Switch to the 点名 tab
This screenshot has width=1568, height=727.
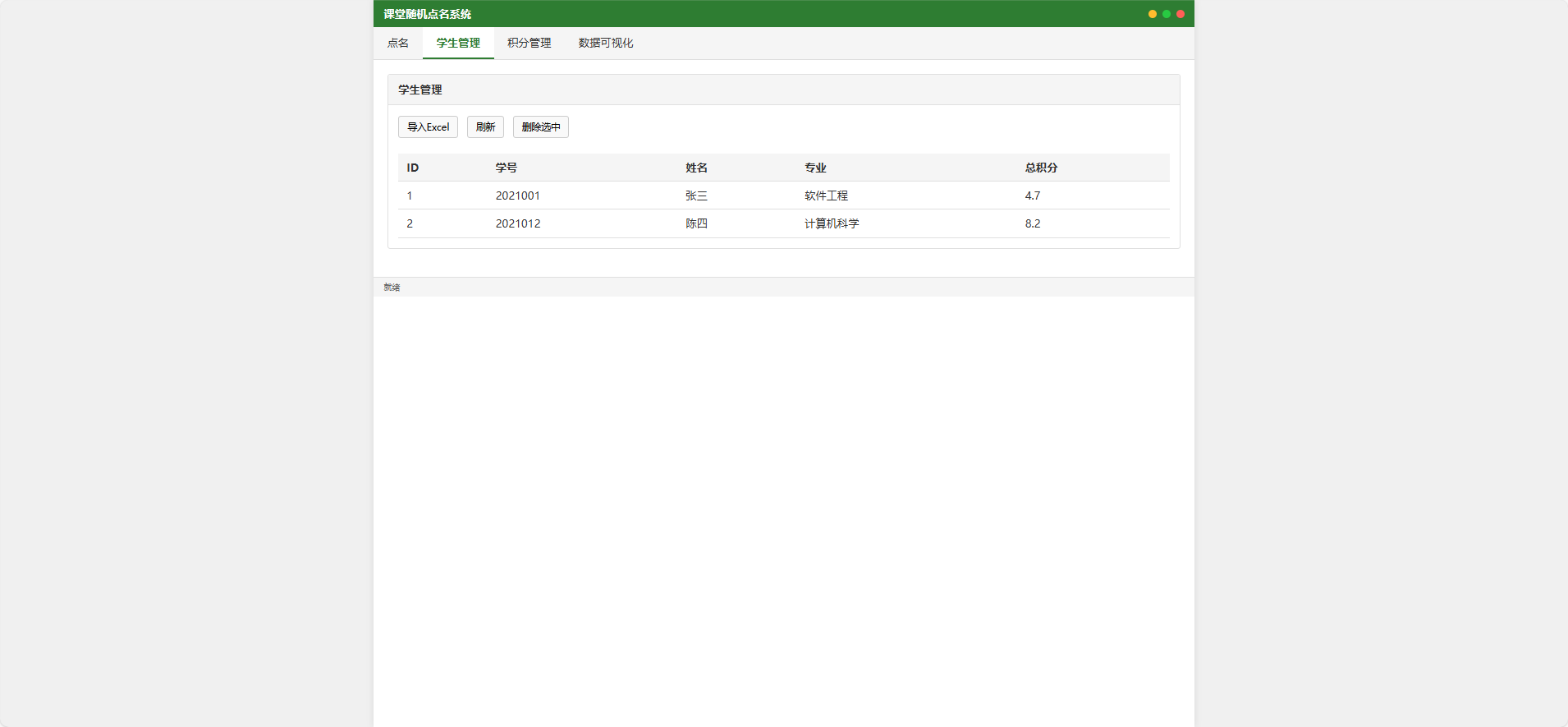[398, 43]
